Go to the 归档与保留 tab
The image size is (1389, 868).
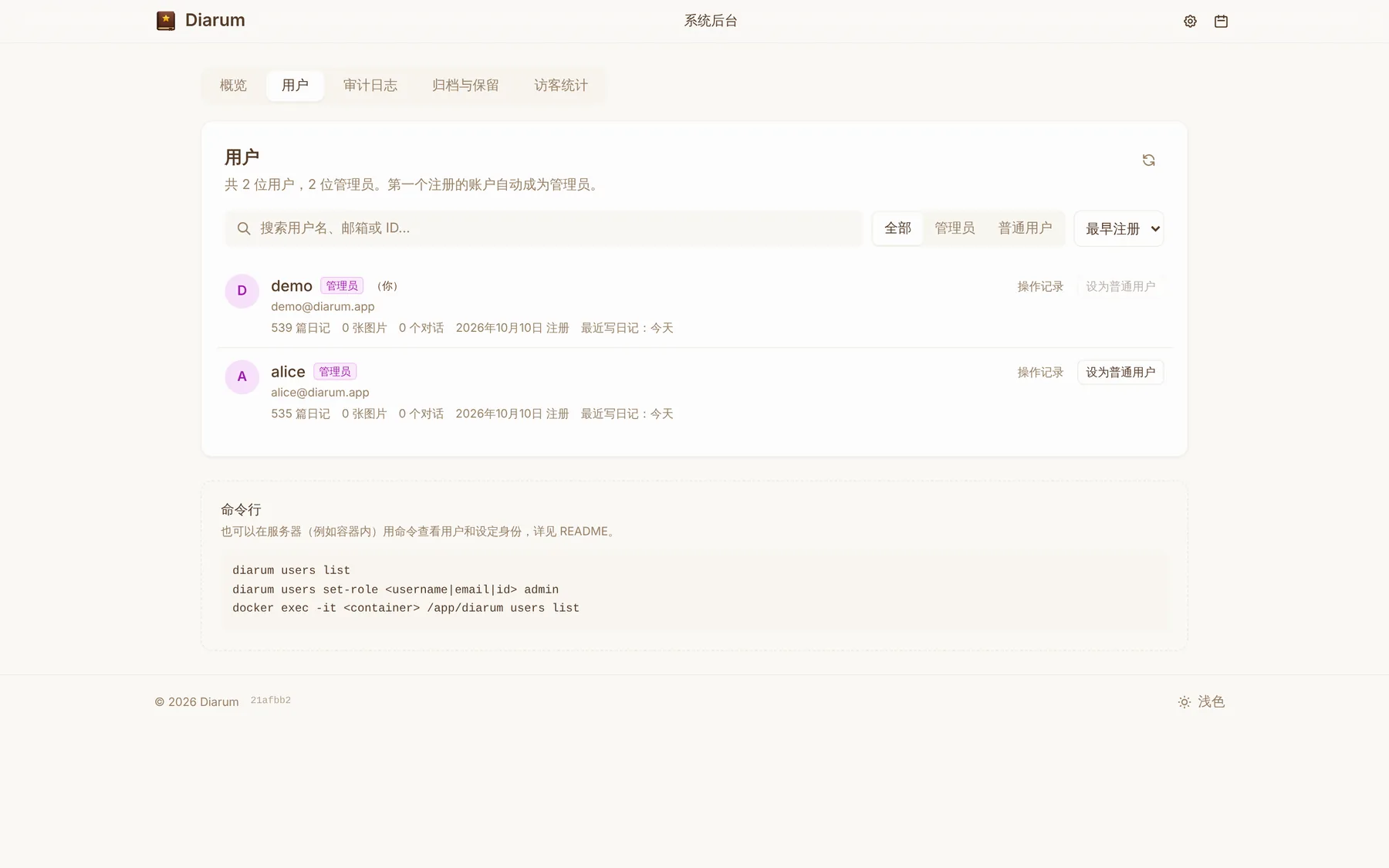point(465,86)
